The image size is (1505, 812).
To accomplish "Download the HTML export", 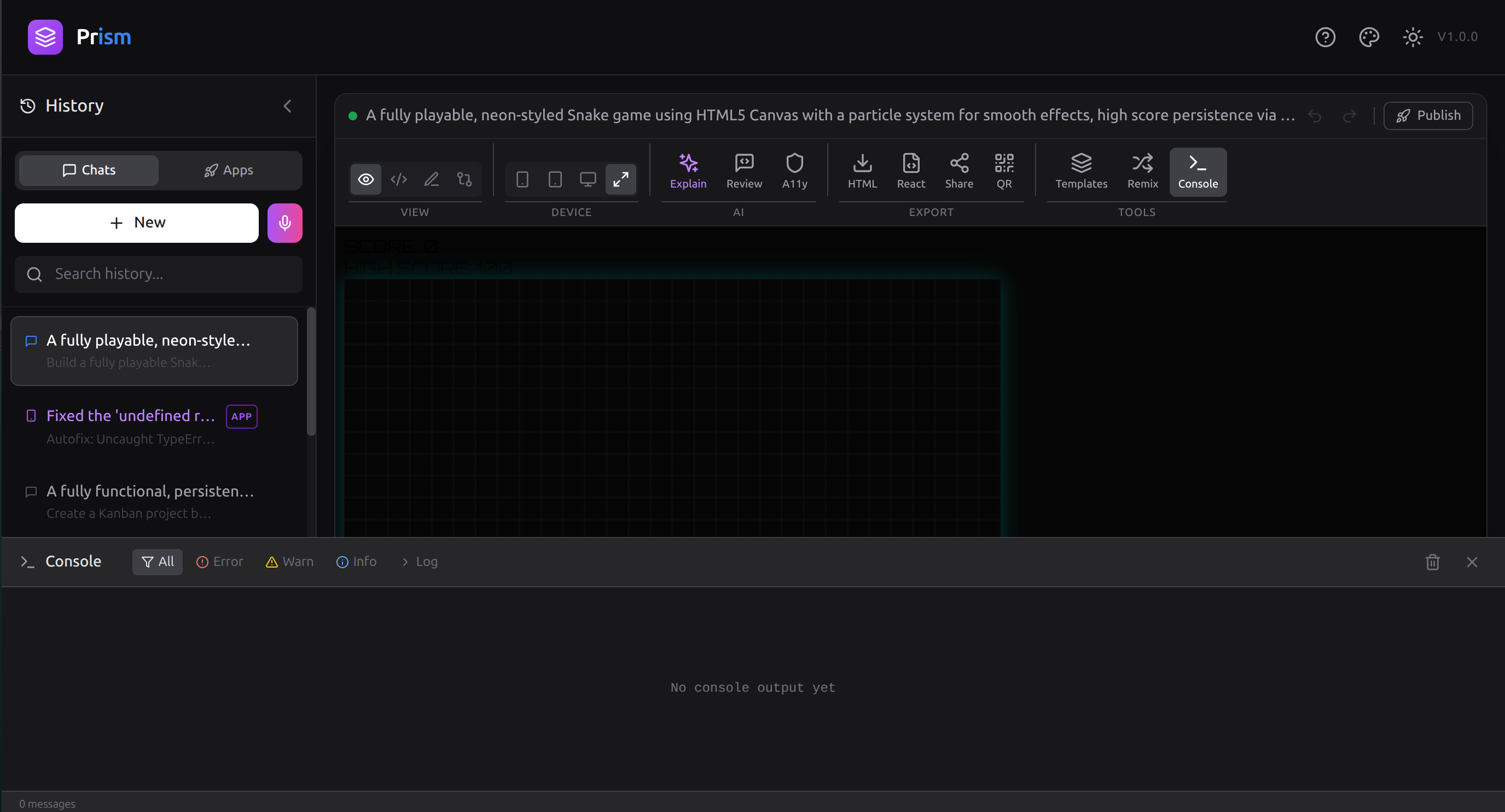I will tap(862, 171).
